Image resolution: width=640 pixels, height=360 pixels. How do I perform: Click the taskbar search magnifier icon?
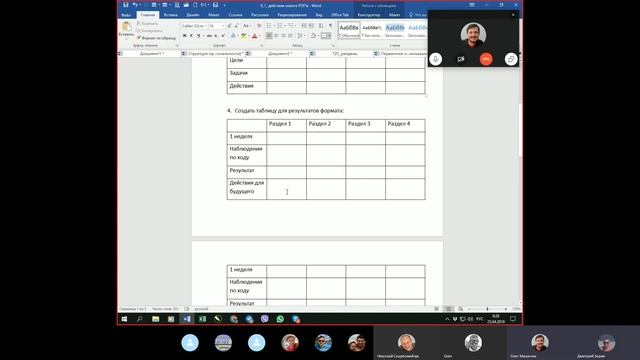tap(140, 319)
